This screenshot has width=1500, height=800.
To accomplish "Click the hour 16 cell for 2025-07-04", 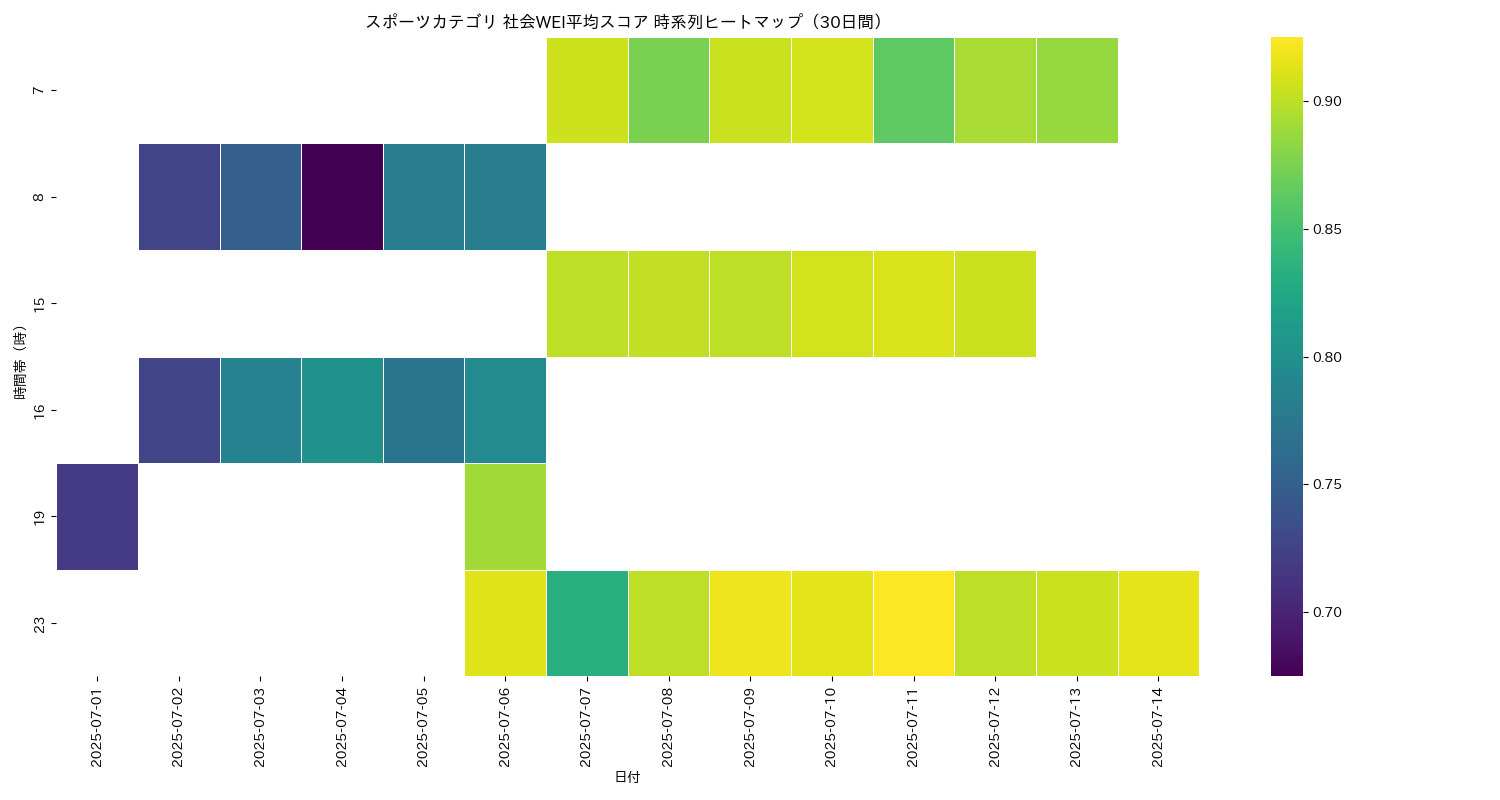I will click(x=342, y=410).
